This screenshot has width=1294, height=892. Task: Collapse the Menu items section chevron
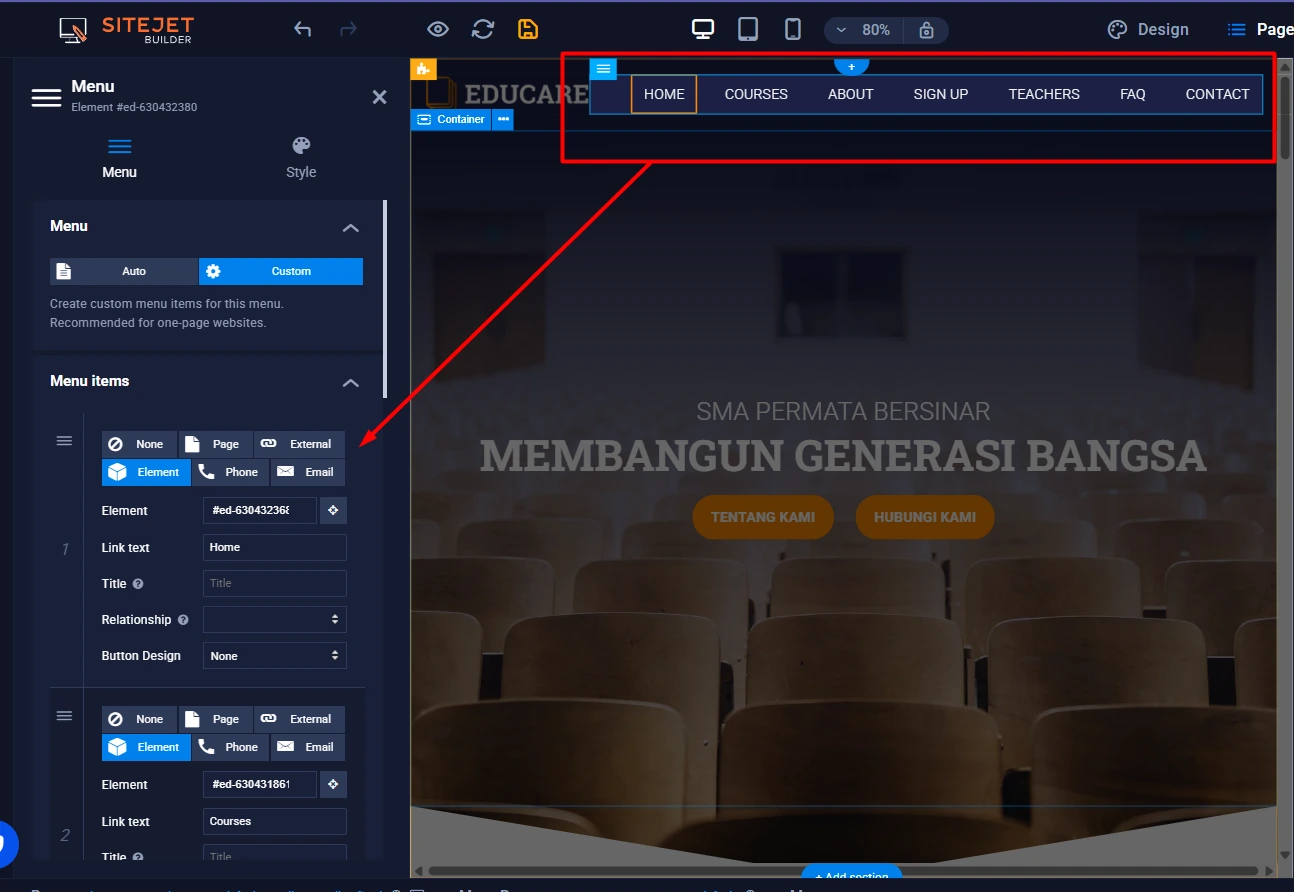point(351,382)
